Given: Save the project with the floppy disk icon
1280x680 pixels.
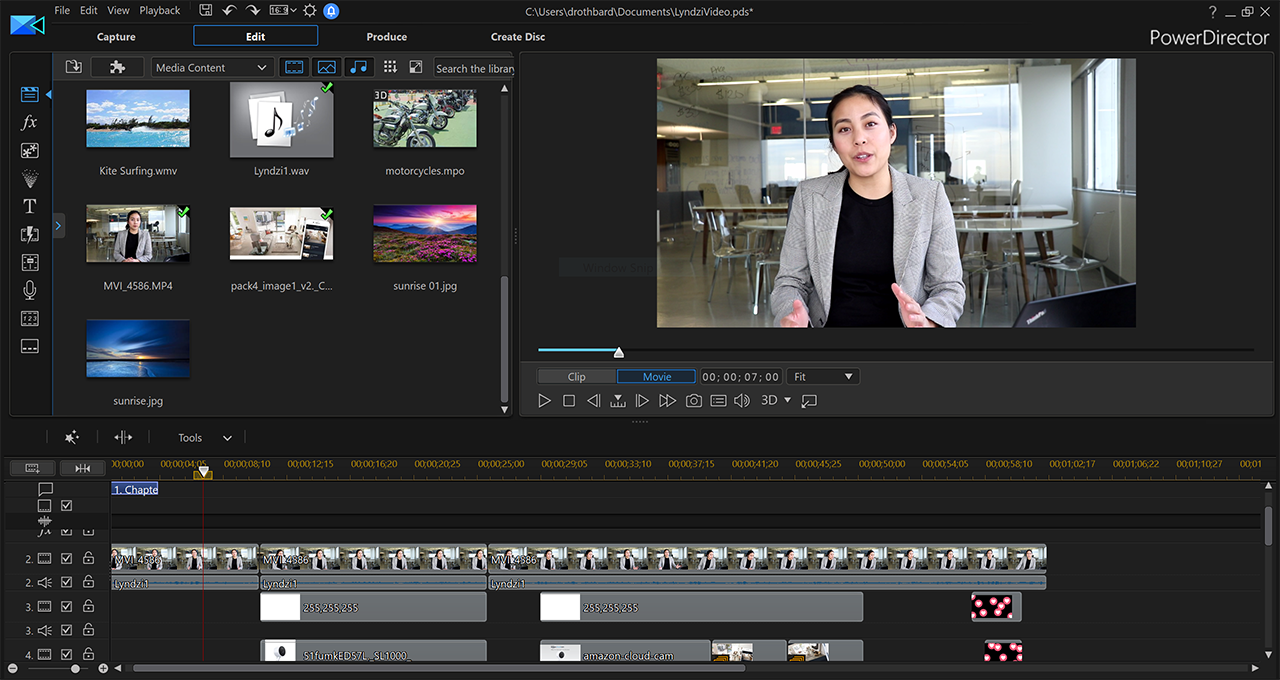Looking at the screenshot, I should pyautogui.click(x=206, y=10).
